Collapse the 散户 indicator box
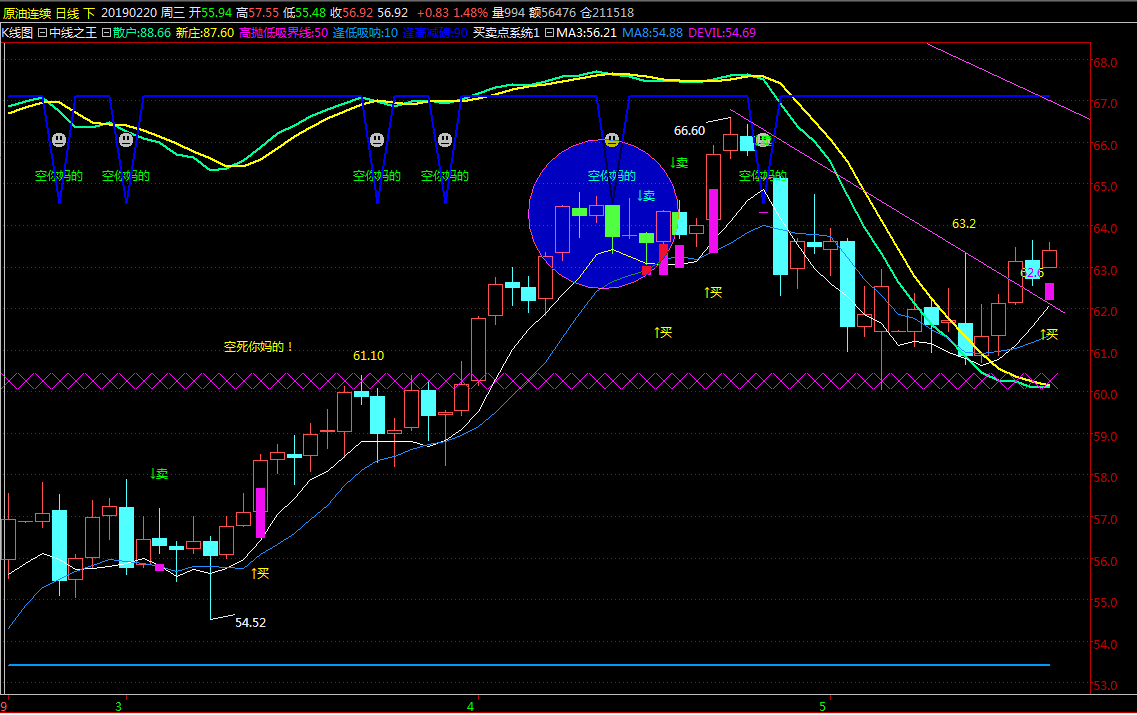The height and width of the screenshot is (715, 1137). [x=107, y=32]
